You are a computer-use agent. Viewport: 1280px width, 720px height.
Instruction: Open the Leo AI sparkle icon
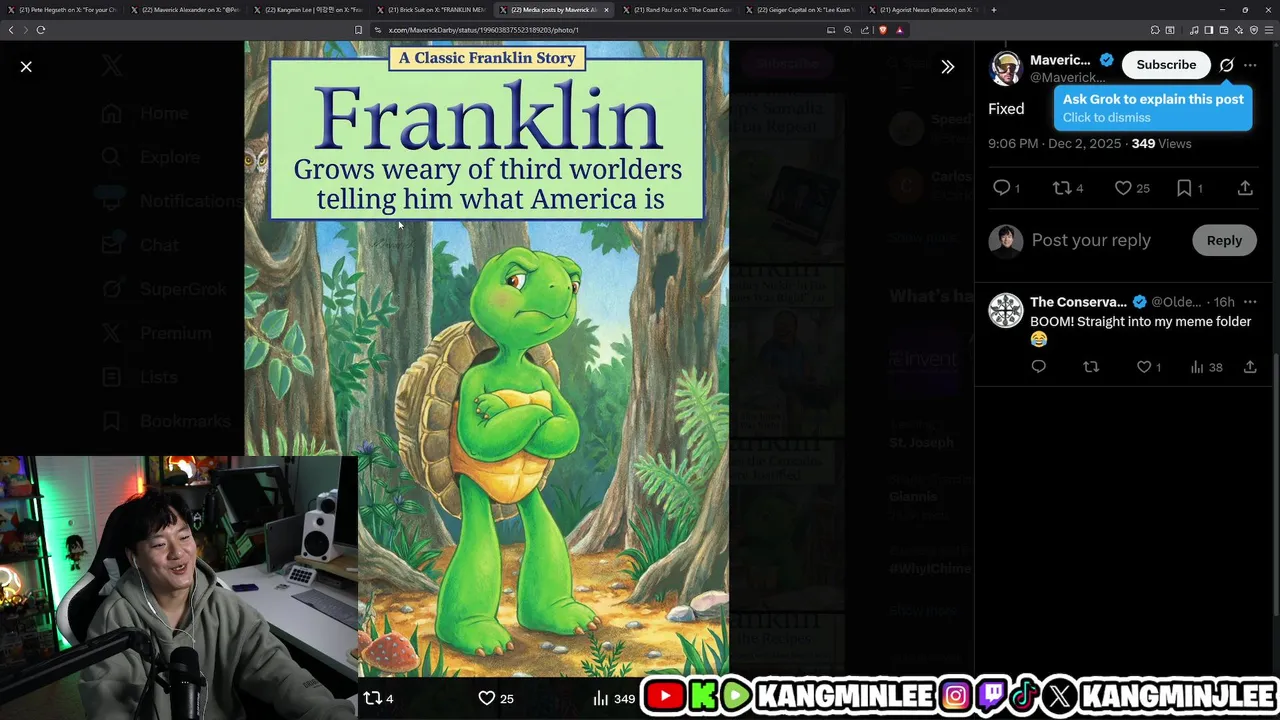point(1239,30)
